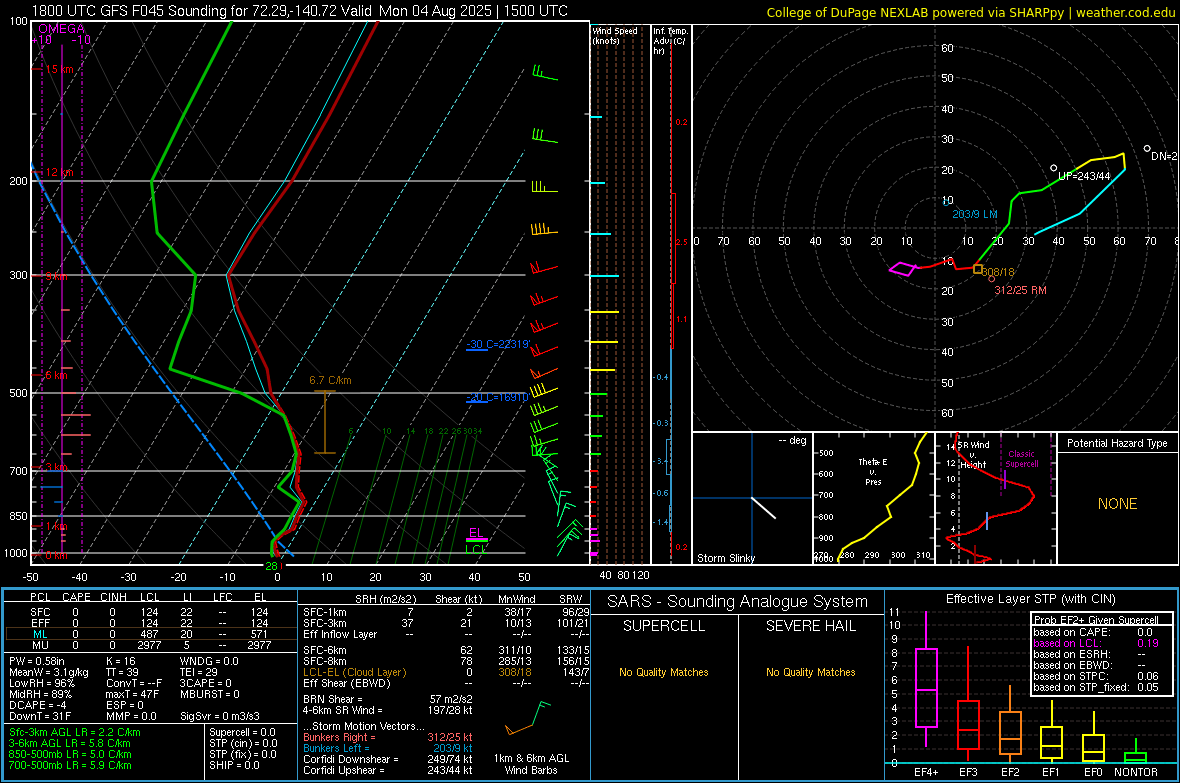
Task: Click the green surface value 28 below skew-T
Action: [271, 566]
